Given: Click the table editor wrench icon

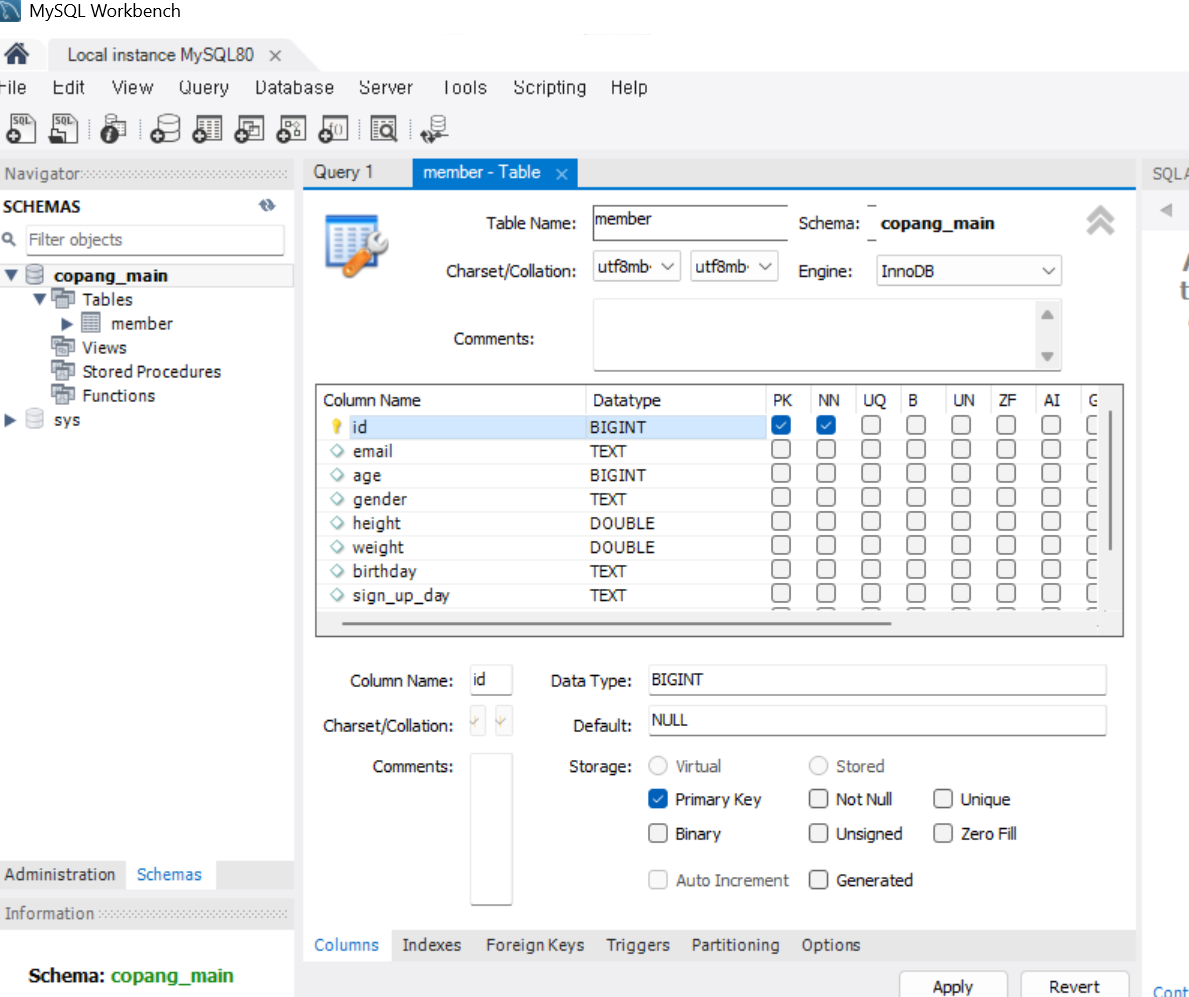Looking at the screenshot, I should pos(356,245).
